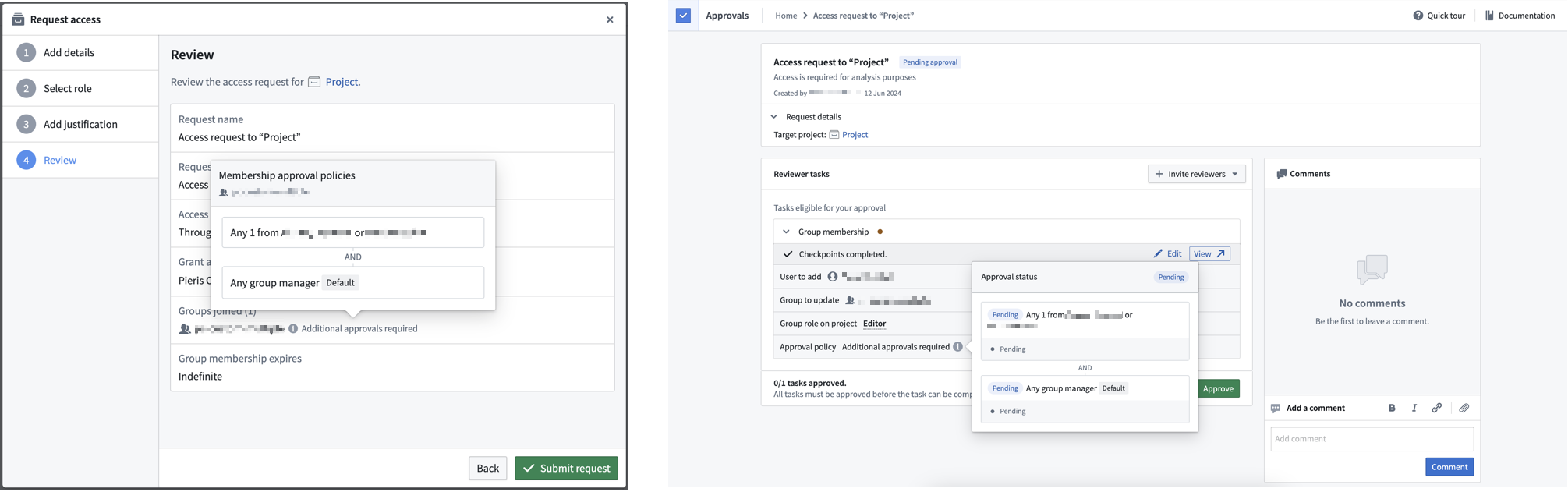This screenshot has height=492, width=1568.
Task: Open the Documentation link
Action: (1520, 16)
